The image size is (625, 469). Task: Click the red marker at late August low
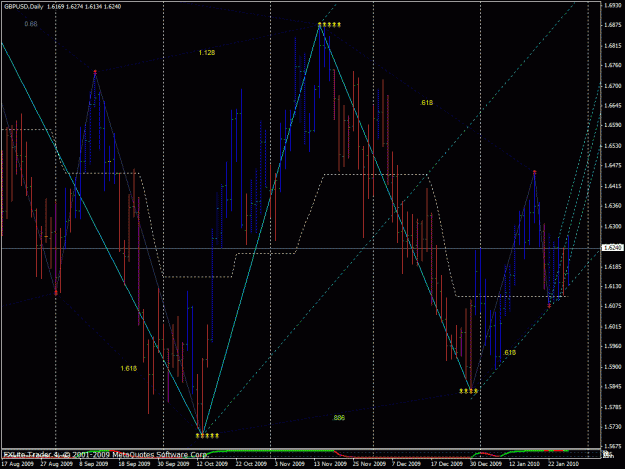pyautogui.click(x=56, y=293)
